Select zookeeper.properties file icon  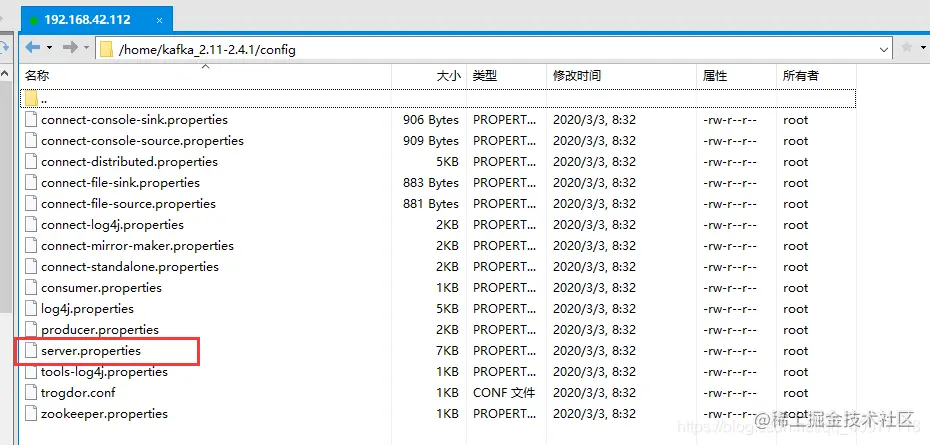pos(31,414)
